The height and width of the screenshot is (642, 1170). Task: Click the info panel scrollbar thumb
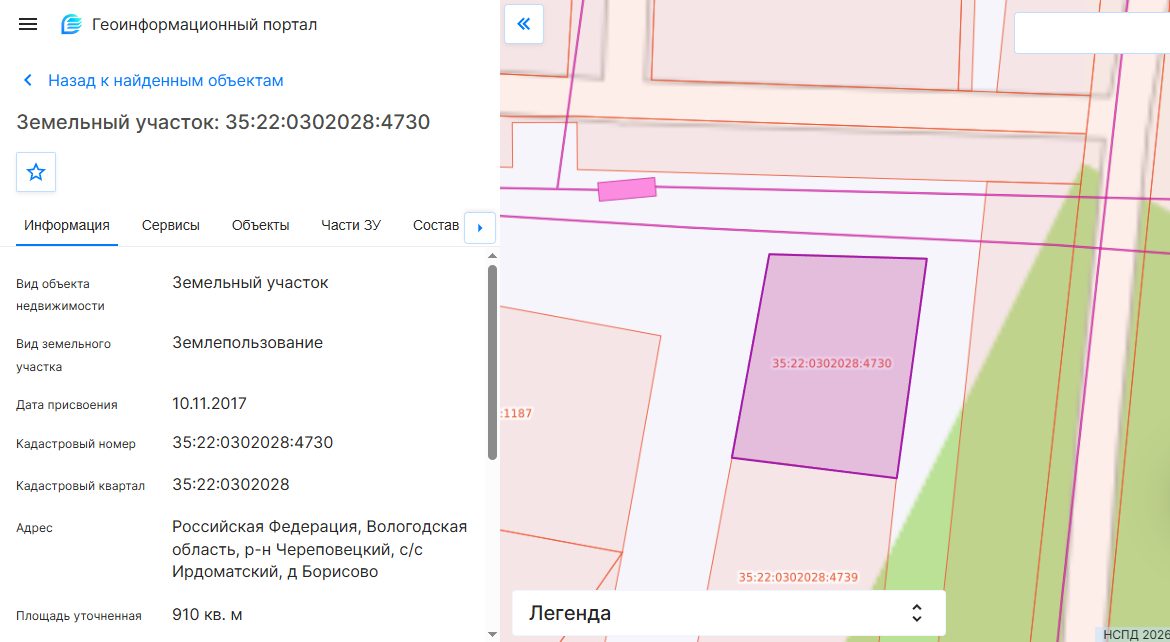click(492, 362)
